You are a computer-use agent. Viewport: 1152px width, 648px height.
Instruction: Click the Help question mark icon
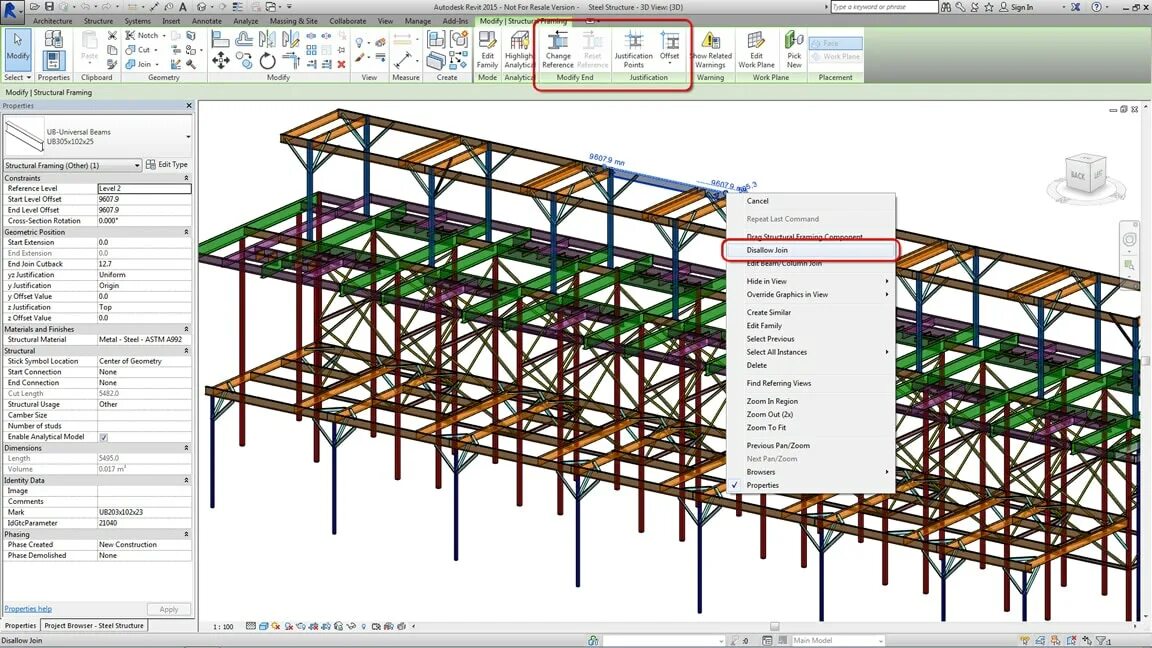(1096, 7)
